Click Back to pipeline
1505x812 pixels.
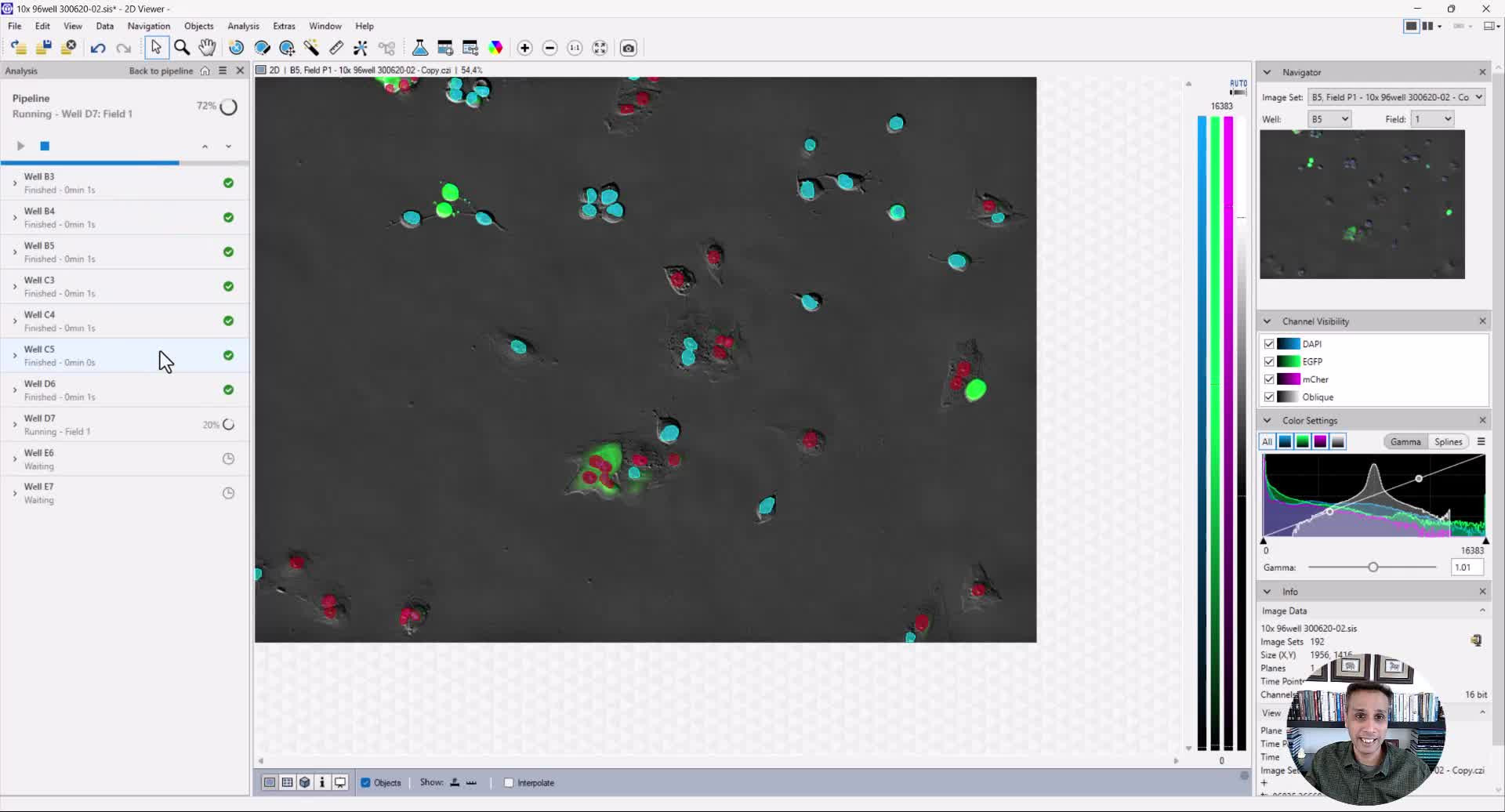click(x=160, y=71)
